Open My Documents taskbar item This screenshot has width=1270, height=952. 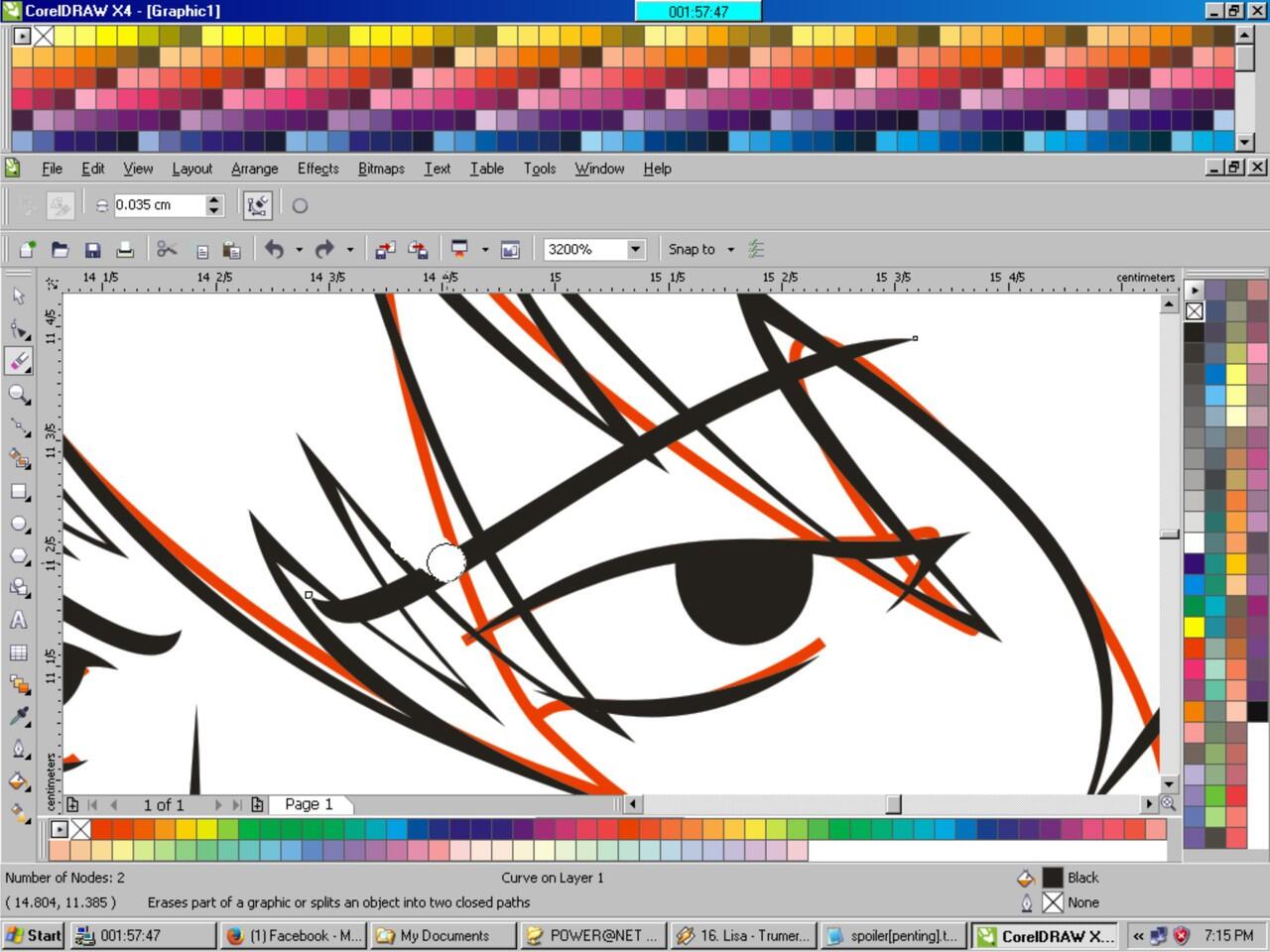click(x=444, y=935)
